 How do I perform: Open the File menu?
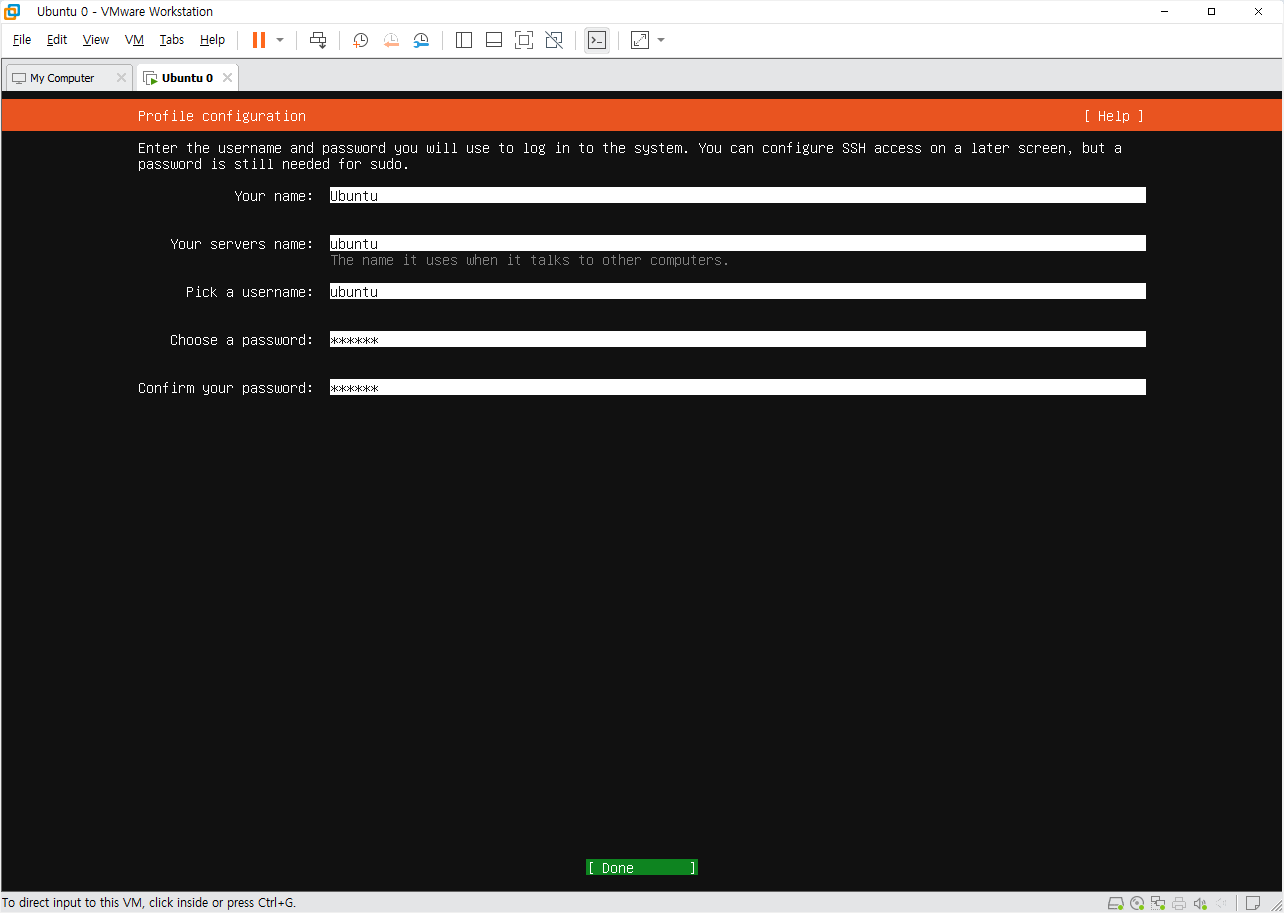coord(22,40)
